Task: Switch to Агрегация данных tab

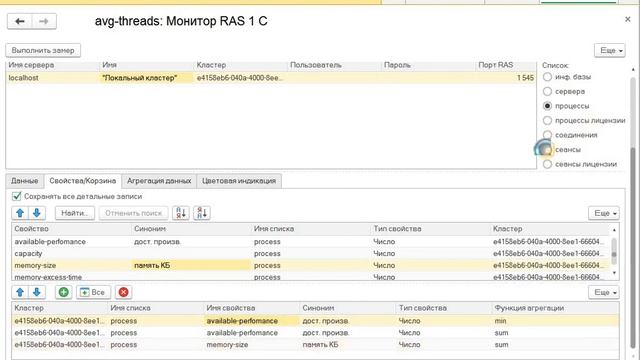Action: tap(159, 181)
